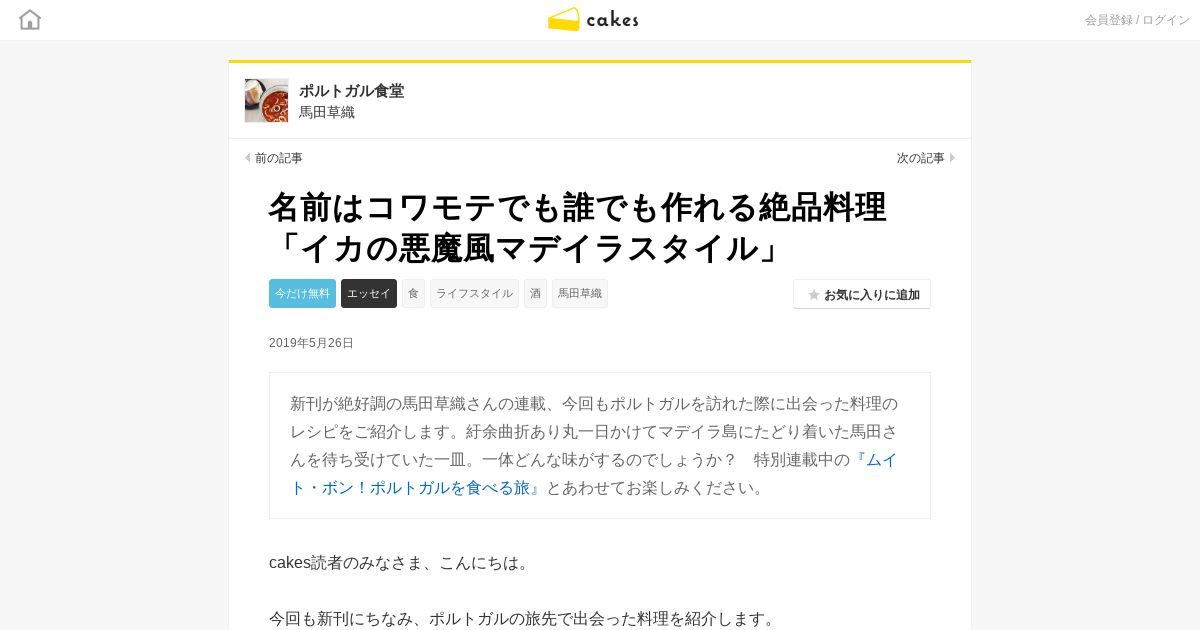Open 会員登録 / ログイン link
Screen dimensions: 1200x630
click(1137, 20)
